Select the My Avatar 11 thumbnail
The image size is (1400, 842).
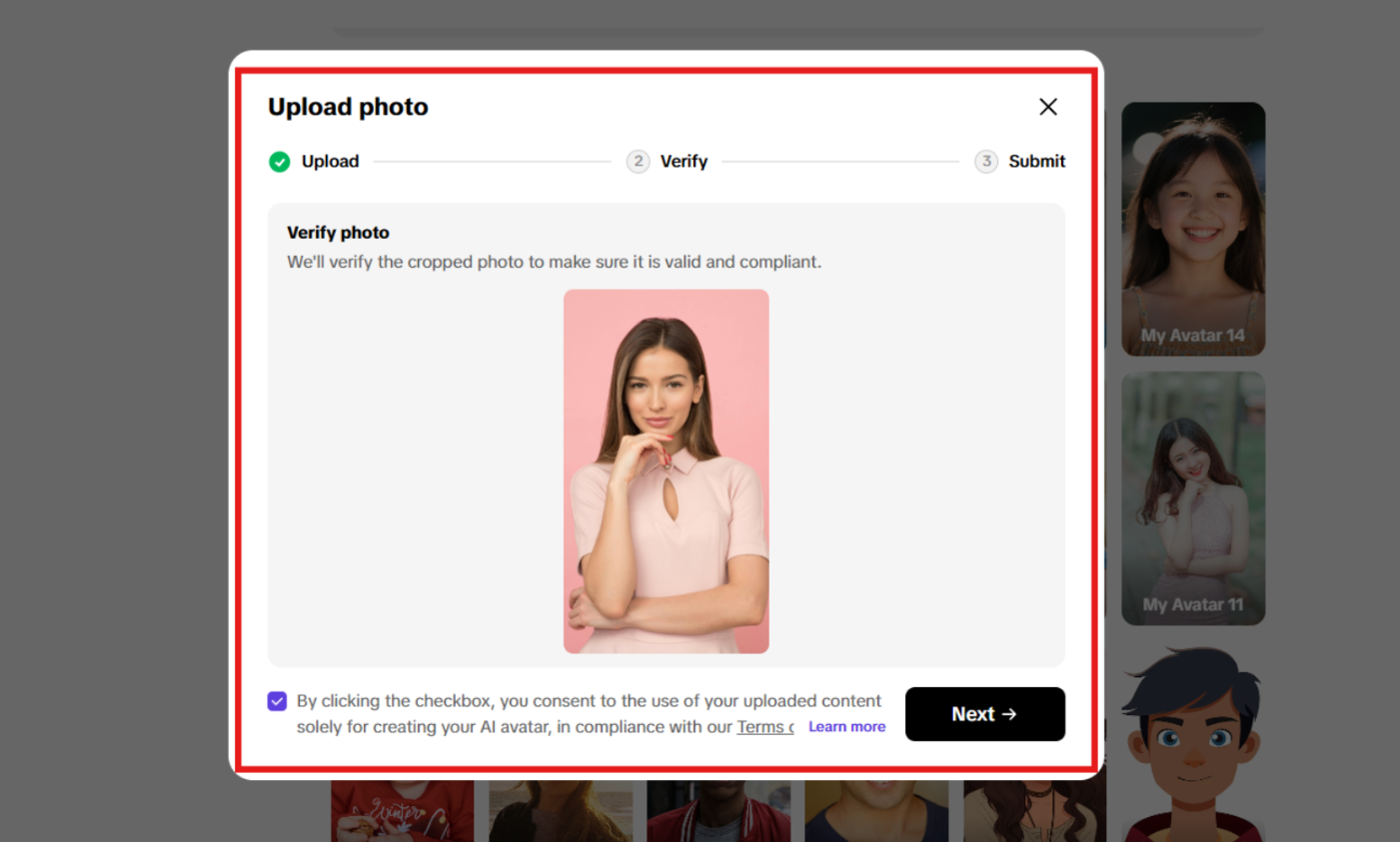(x=1193, y=498)
